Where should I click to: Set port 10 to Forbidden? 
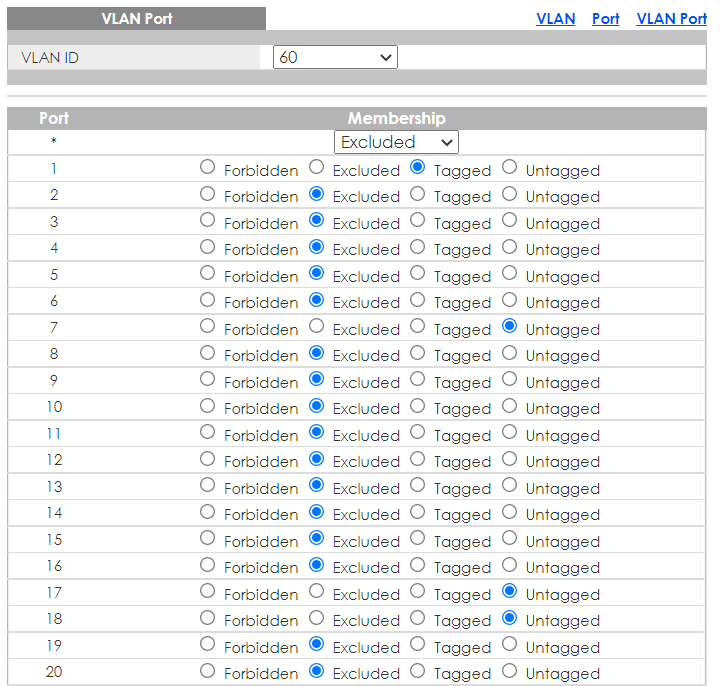pos(208,406)
